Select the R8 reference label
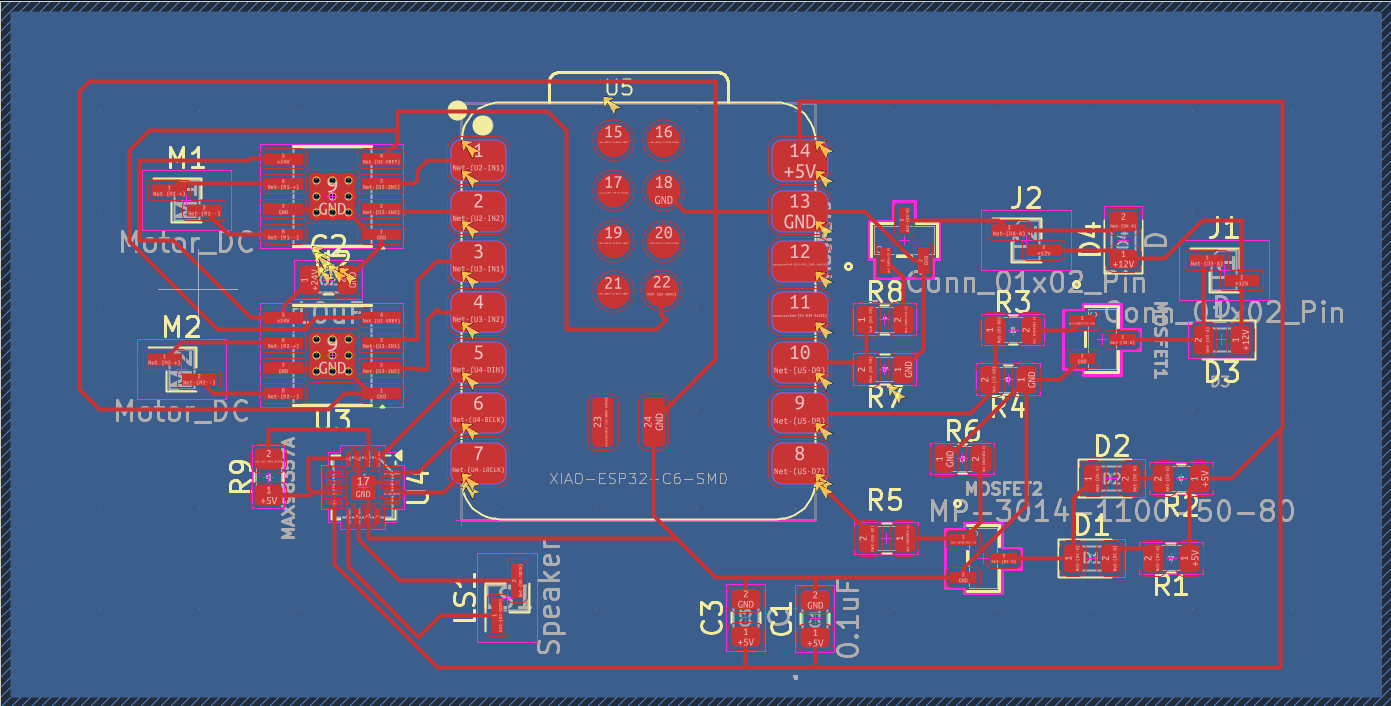The height and width of the screenshot is (706, 1391). coord(885,291)
